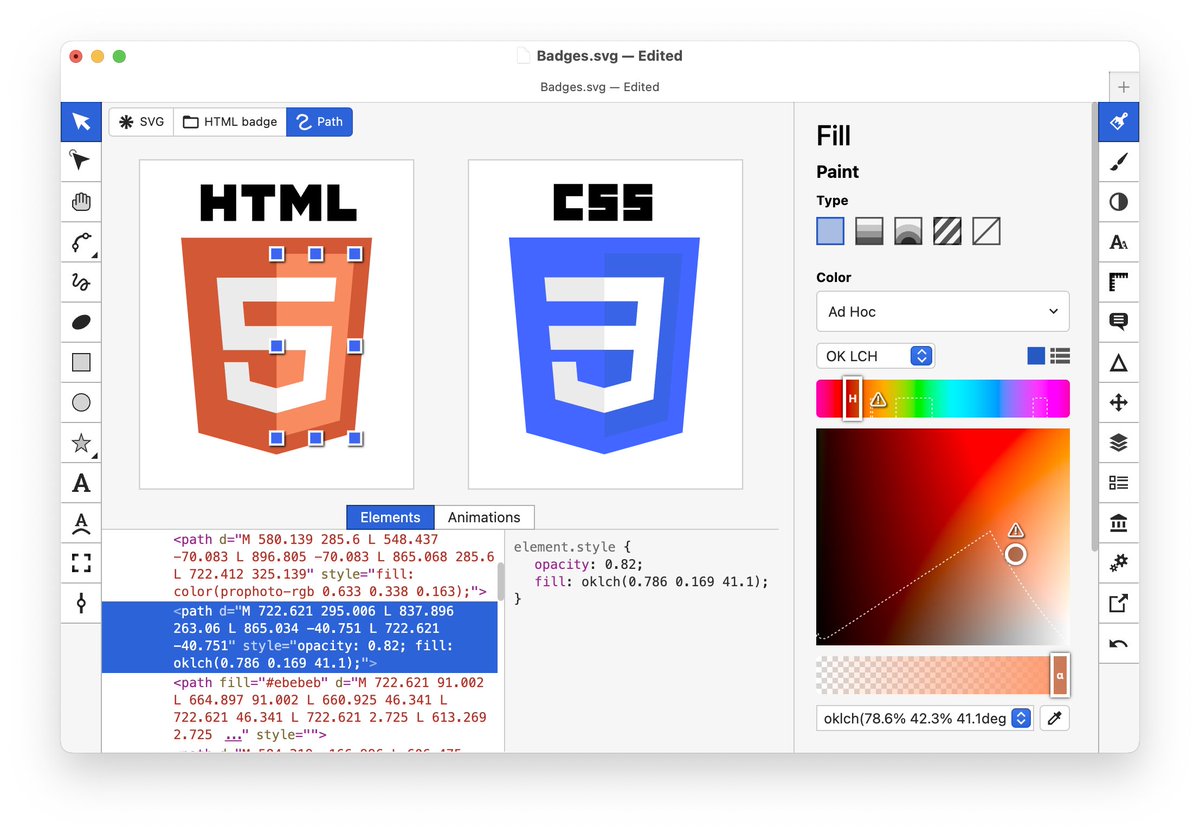
Task: Add a new tab with plus button
Action: pos(1124,87)
